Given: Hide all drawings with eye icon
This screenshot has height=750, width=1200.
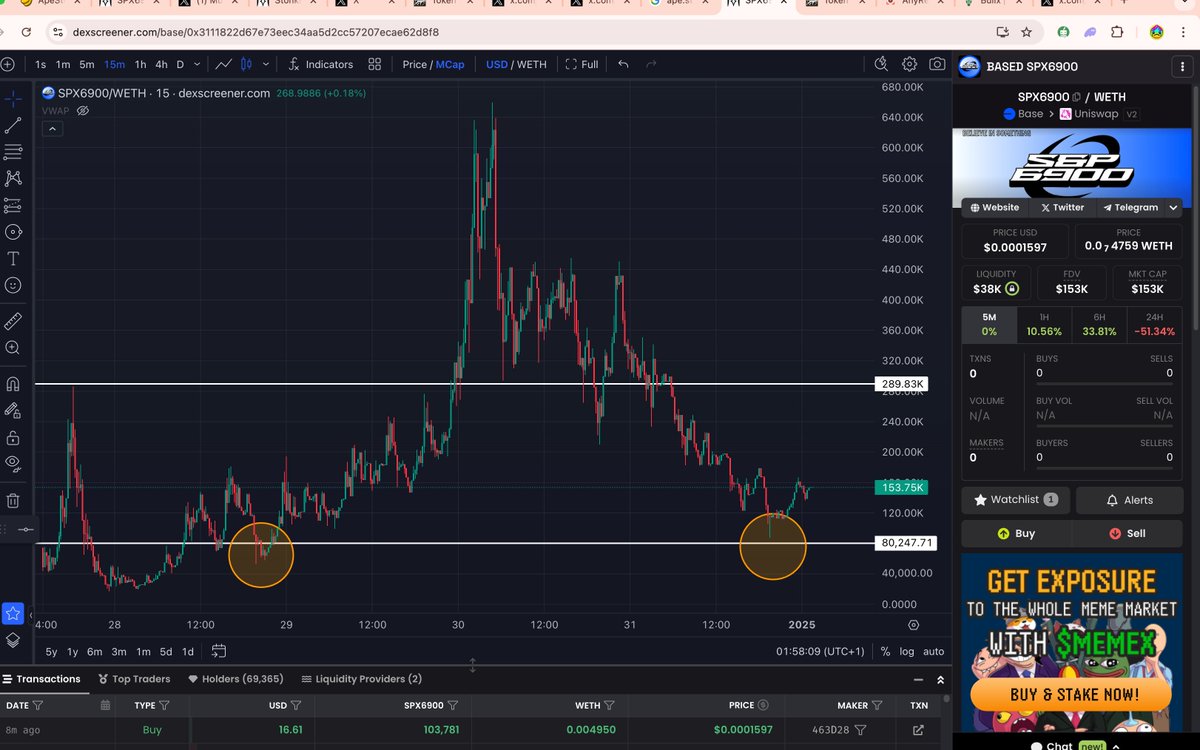Looking at the screenshot, I should tap(13, 463).
